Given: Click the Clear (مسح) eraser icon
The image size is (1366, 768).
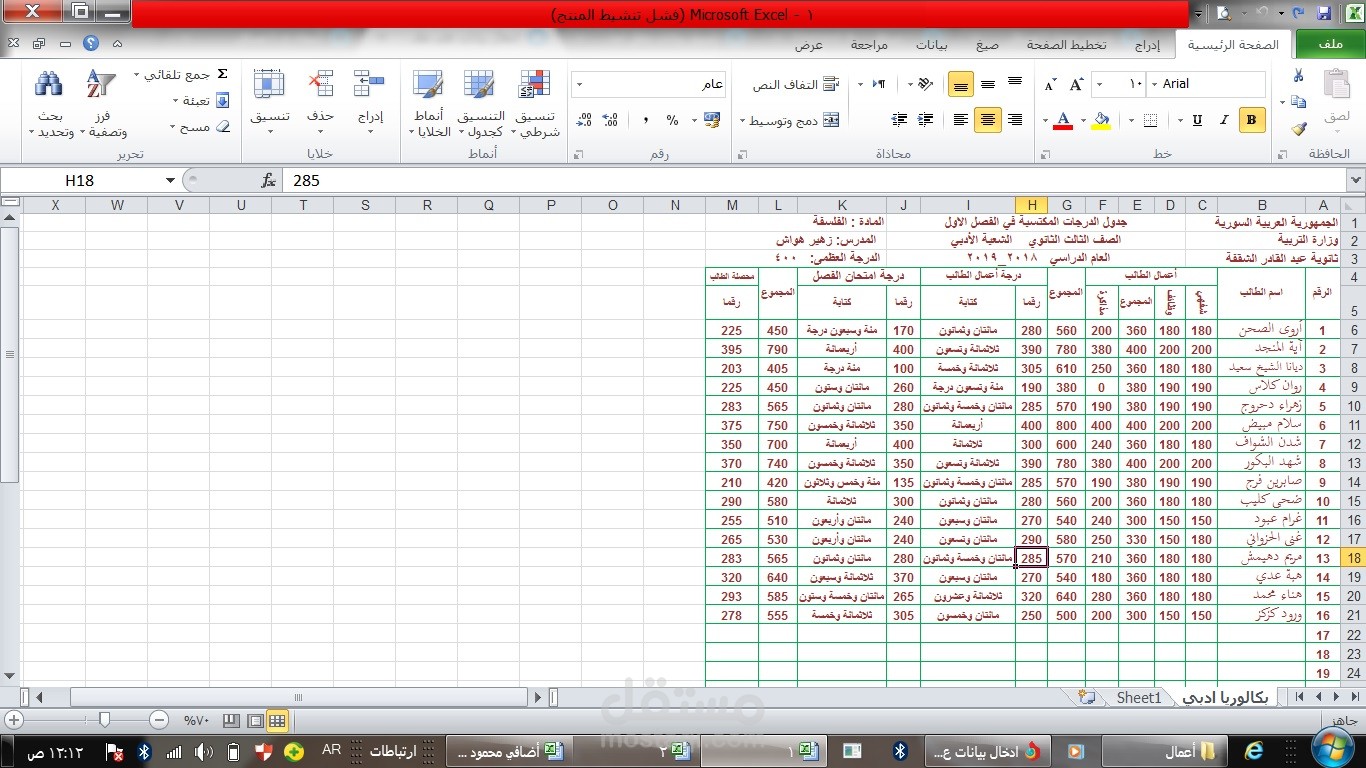Looking at the screenshot, I should 223,127.
